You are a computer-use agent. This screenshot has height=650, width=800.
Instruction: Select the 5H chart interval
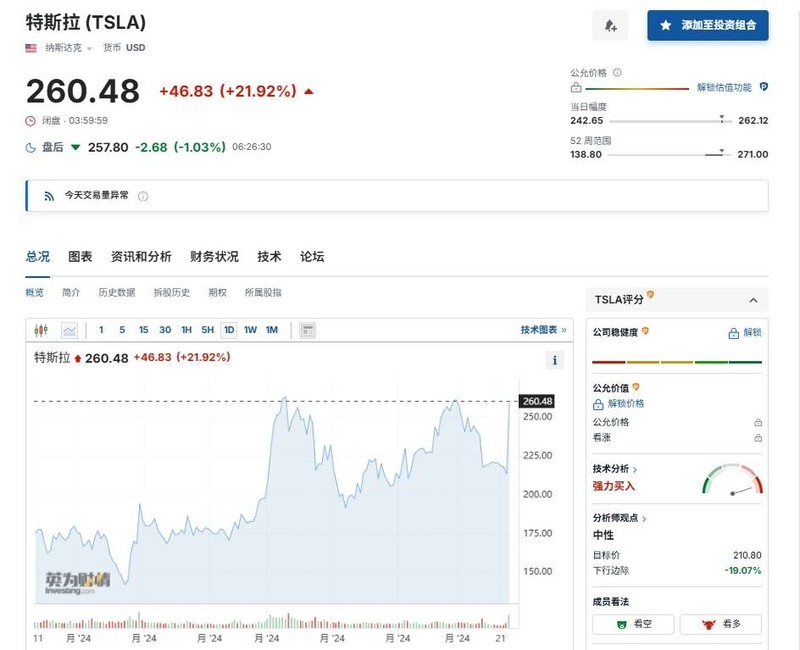207,330
